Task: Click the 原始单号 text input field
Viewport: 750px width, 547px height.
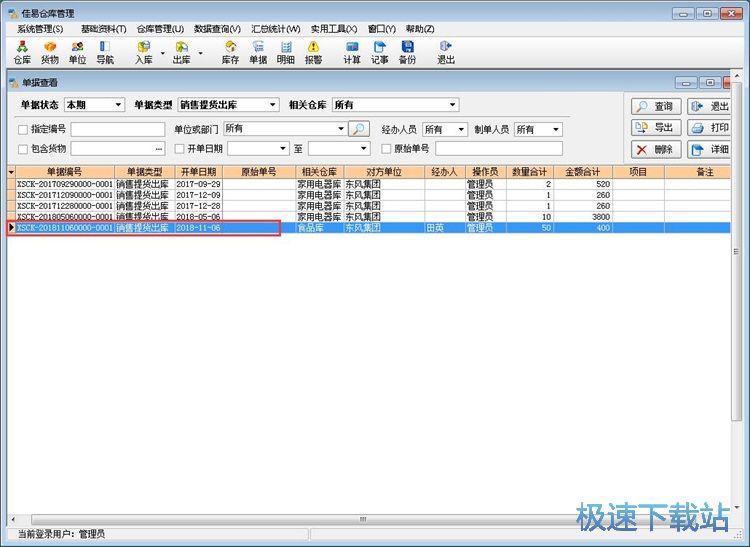Action: tap(499, 149)
